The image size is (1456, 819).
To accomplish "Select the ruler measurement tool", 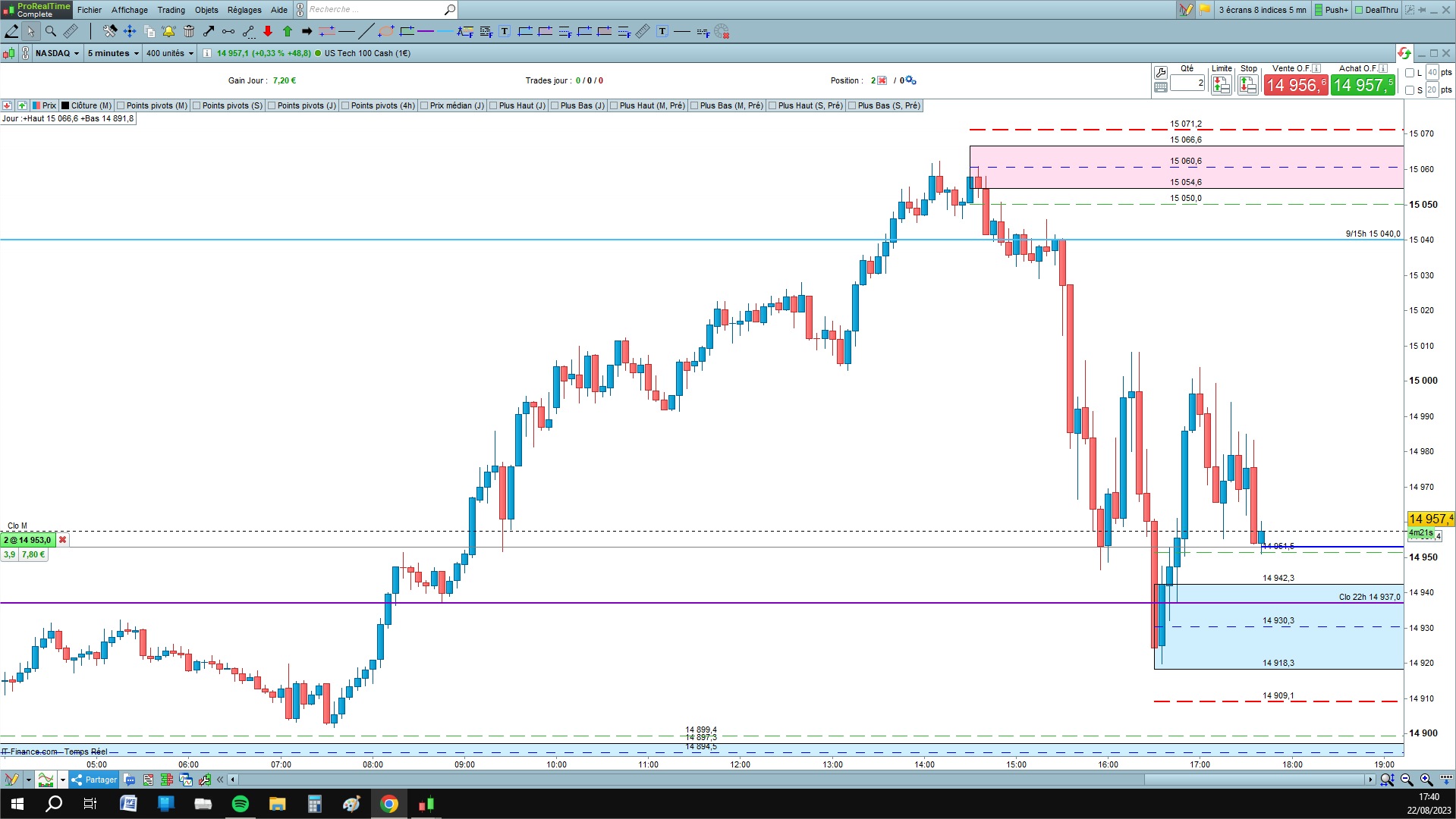I will point(71,31).
